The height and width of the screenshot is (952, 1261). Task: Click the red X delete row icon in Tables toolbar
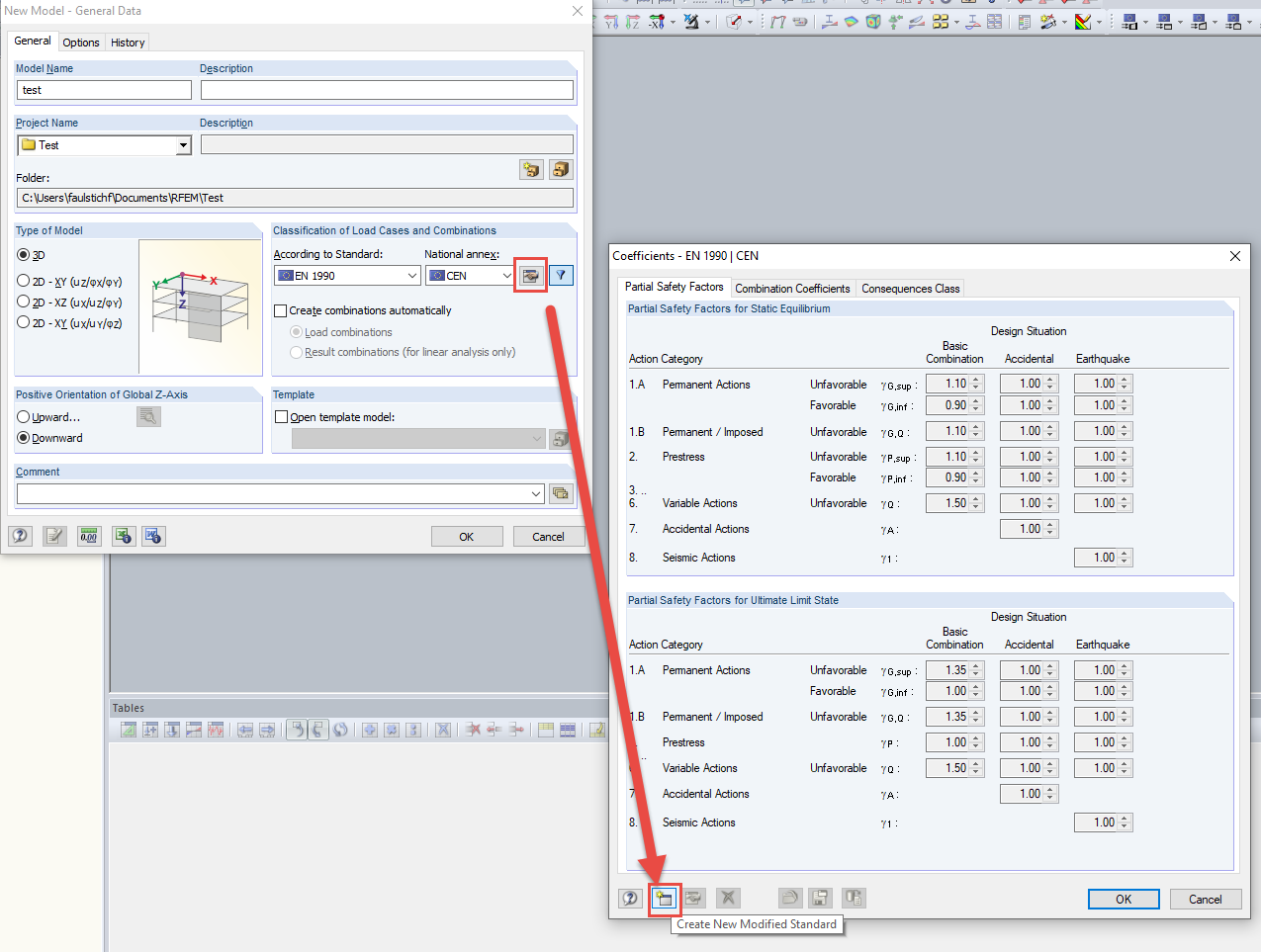473,731
